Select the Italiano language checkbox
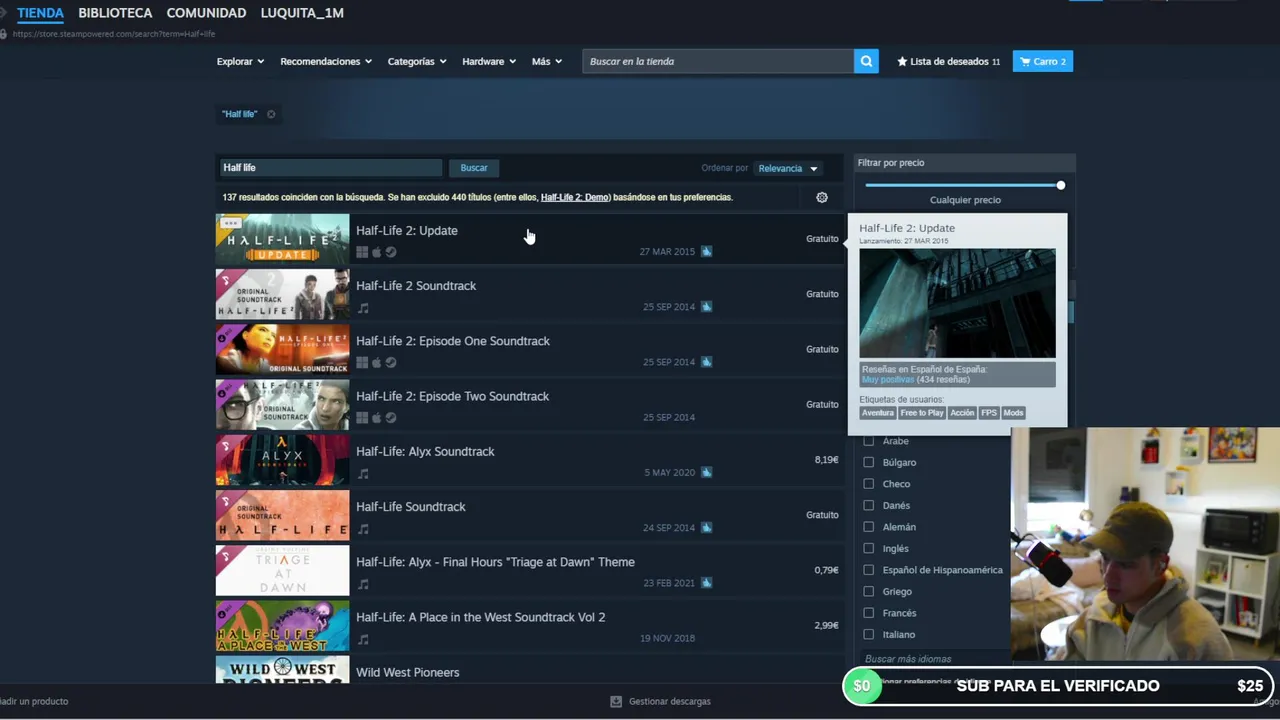This screenshot has height=720, width=1280. 868,634
